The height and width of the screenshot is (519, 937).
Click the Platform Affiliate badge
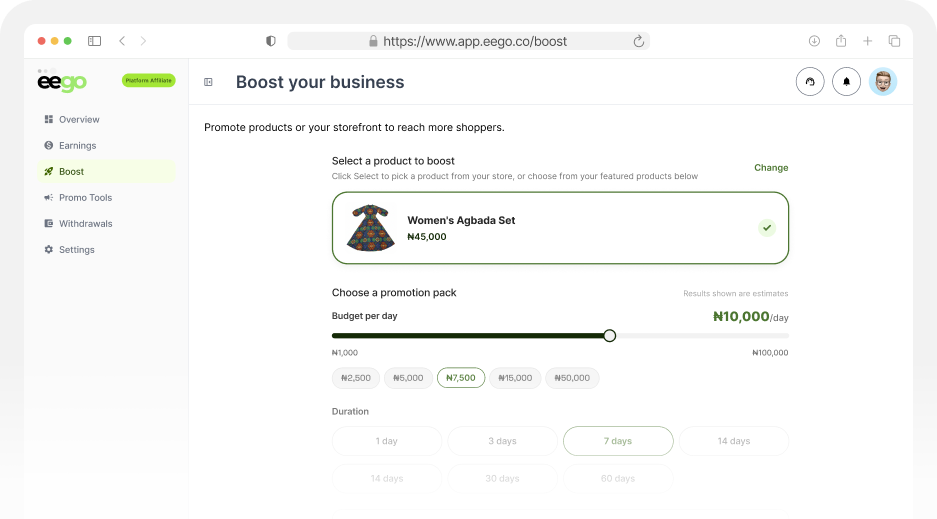point(149,80)
